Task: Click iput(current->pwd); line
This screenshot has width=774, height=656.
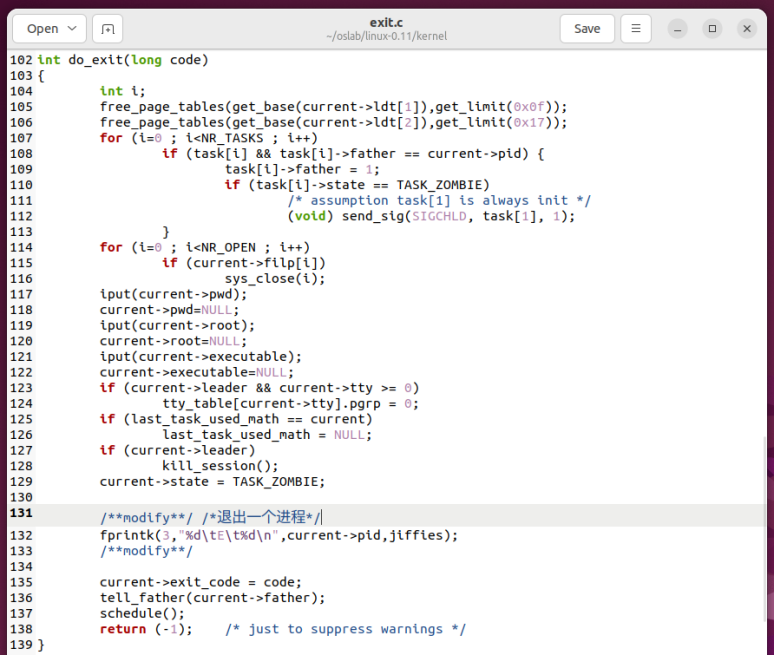Action: (x=173, y=295)
